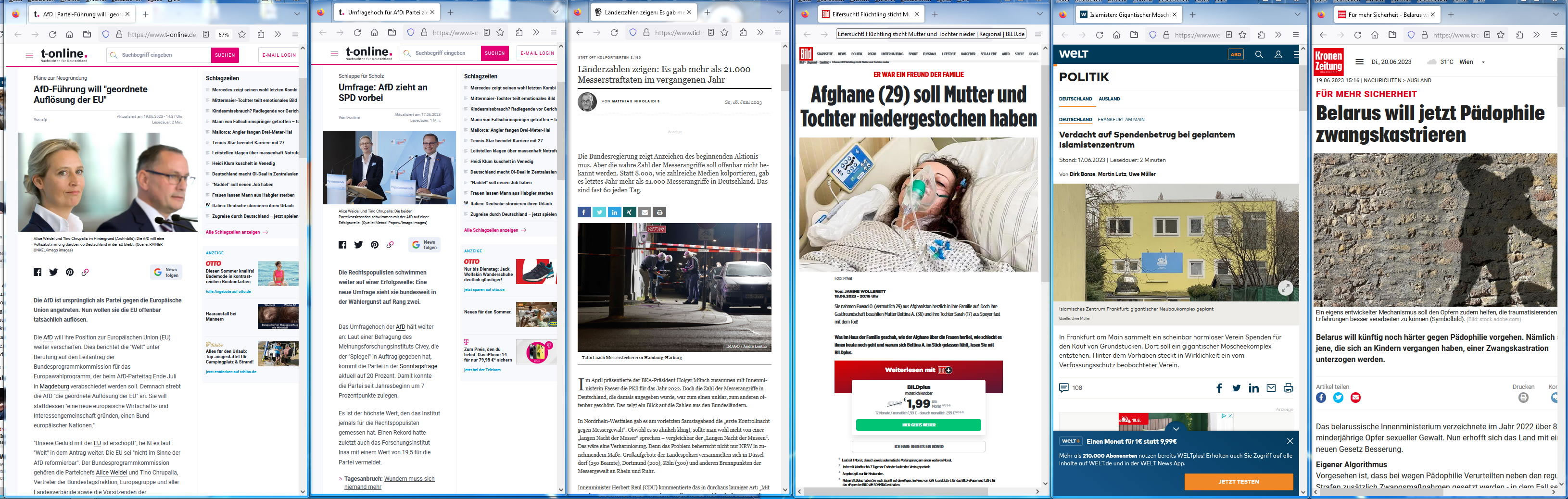Open Wien weather location dropdown in Krone
Viewport: 1568px width, 499px height.
coord(1483,62)
